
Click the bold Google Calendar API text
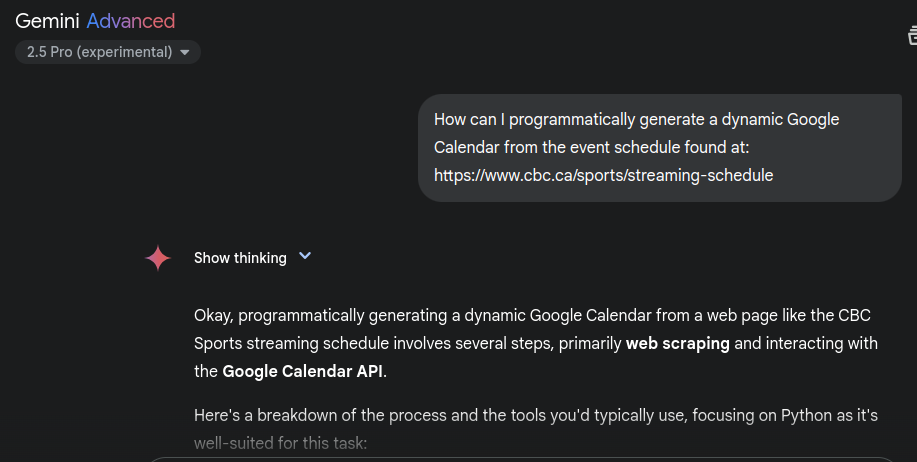click(x=303, y=371)
